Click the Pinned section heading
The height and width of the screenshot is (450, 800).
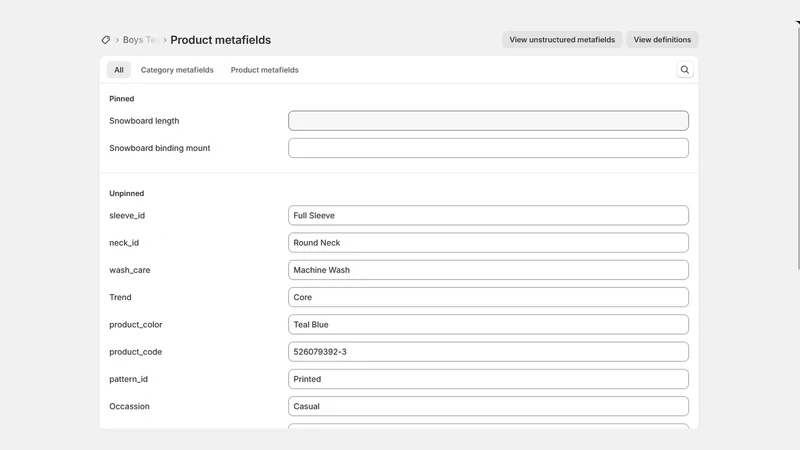[121, 99]
